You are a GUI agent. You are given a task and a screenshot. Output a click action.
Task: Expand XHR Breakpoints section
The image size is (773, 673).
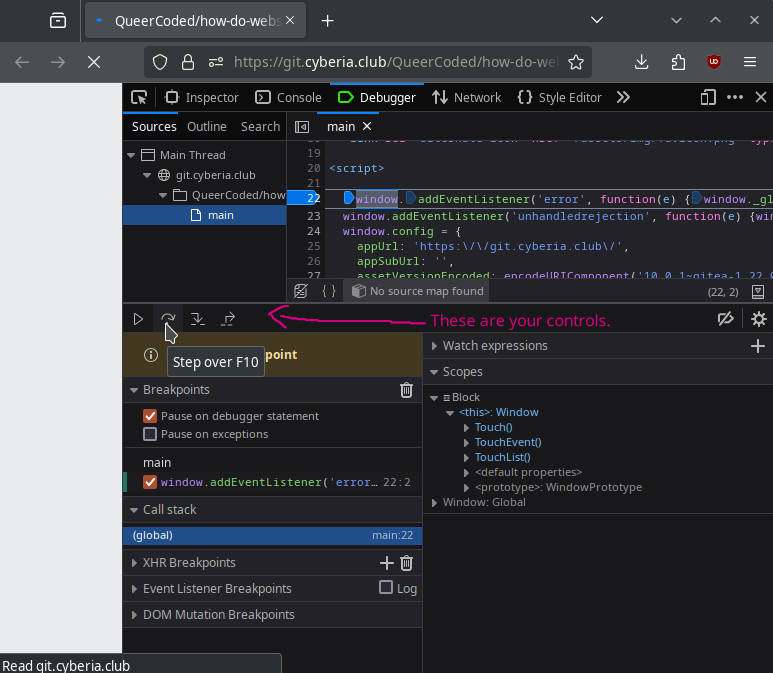coord(134,563)
